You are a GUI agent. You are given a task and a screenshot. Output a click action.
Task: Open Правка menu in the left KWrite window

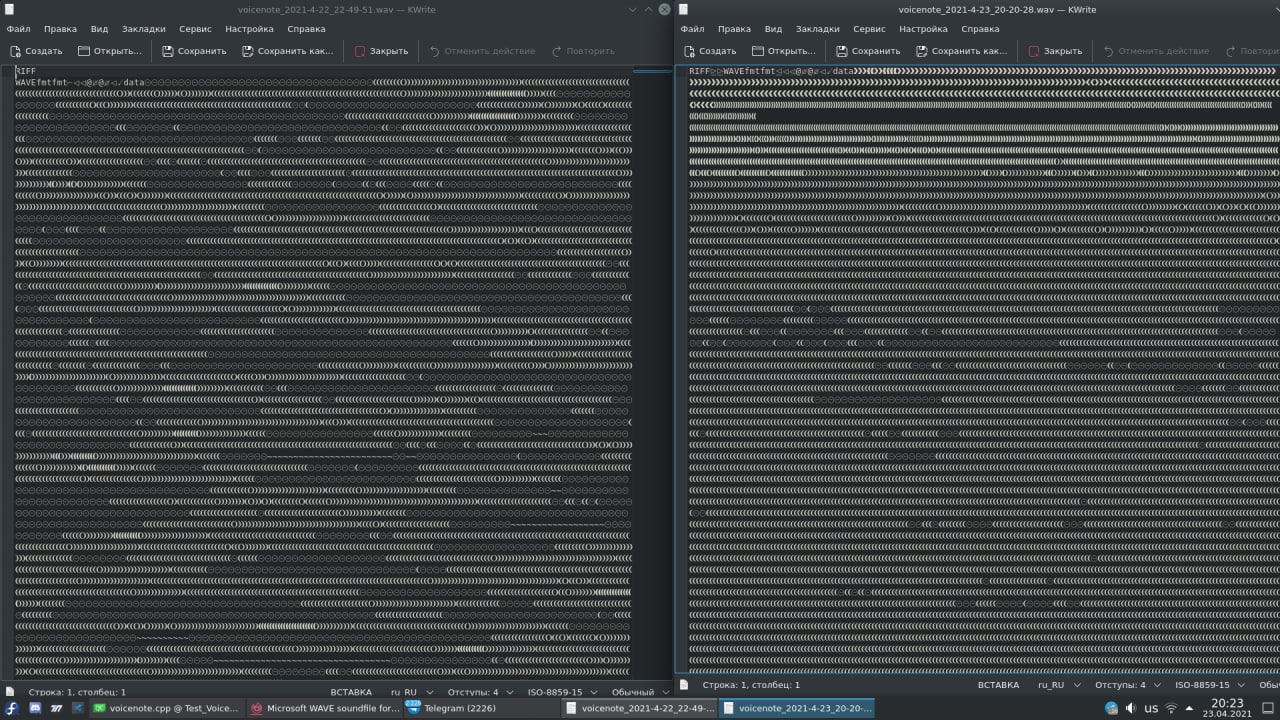click(60, 29)
